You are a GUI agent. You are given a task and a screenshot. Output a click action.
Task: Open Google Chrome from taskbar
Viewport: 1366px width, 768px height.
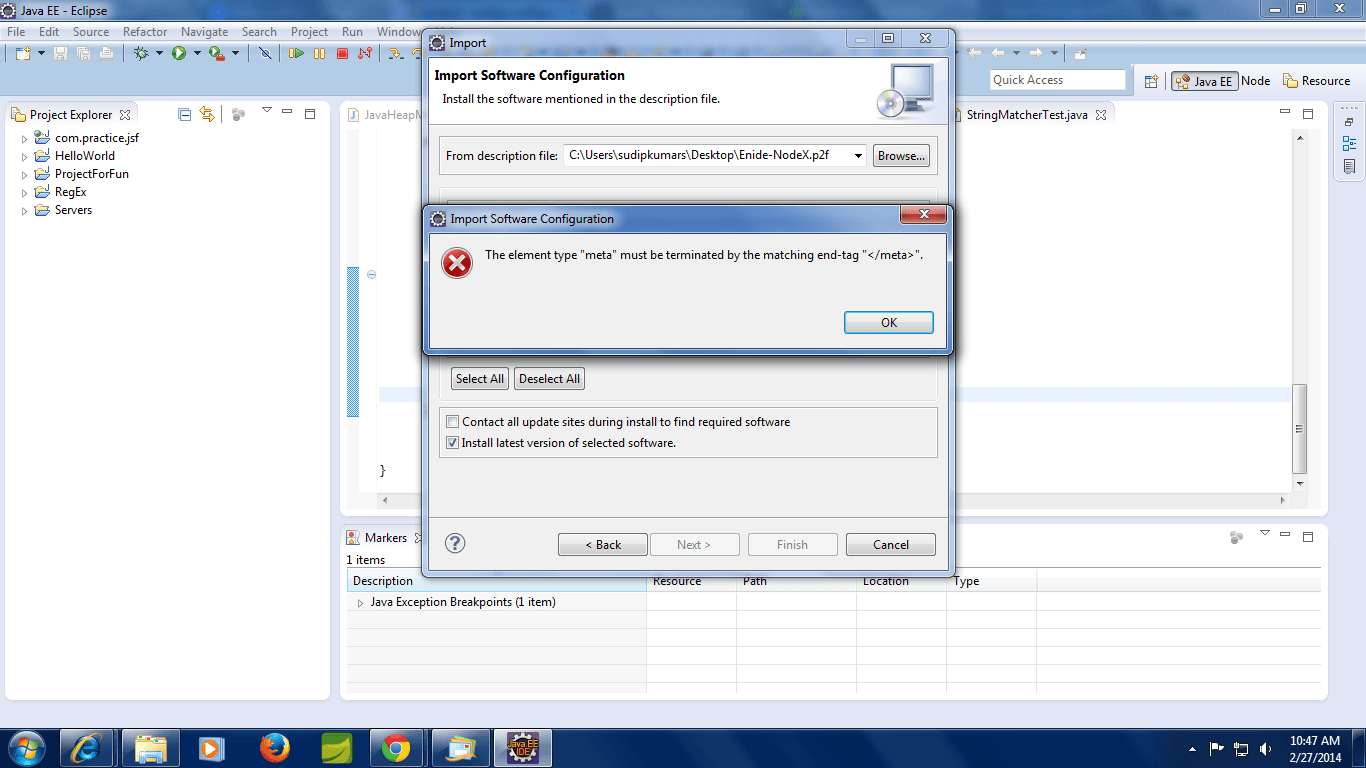point(397,748)
